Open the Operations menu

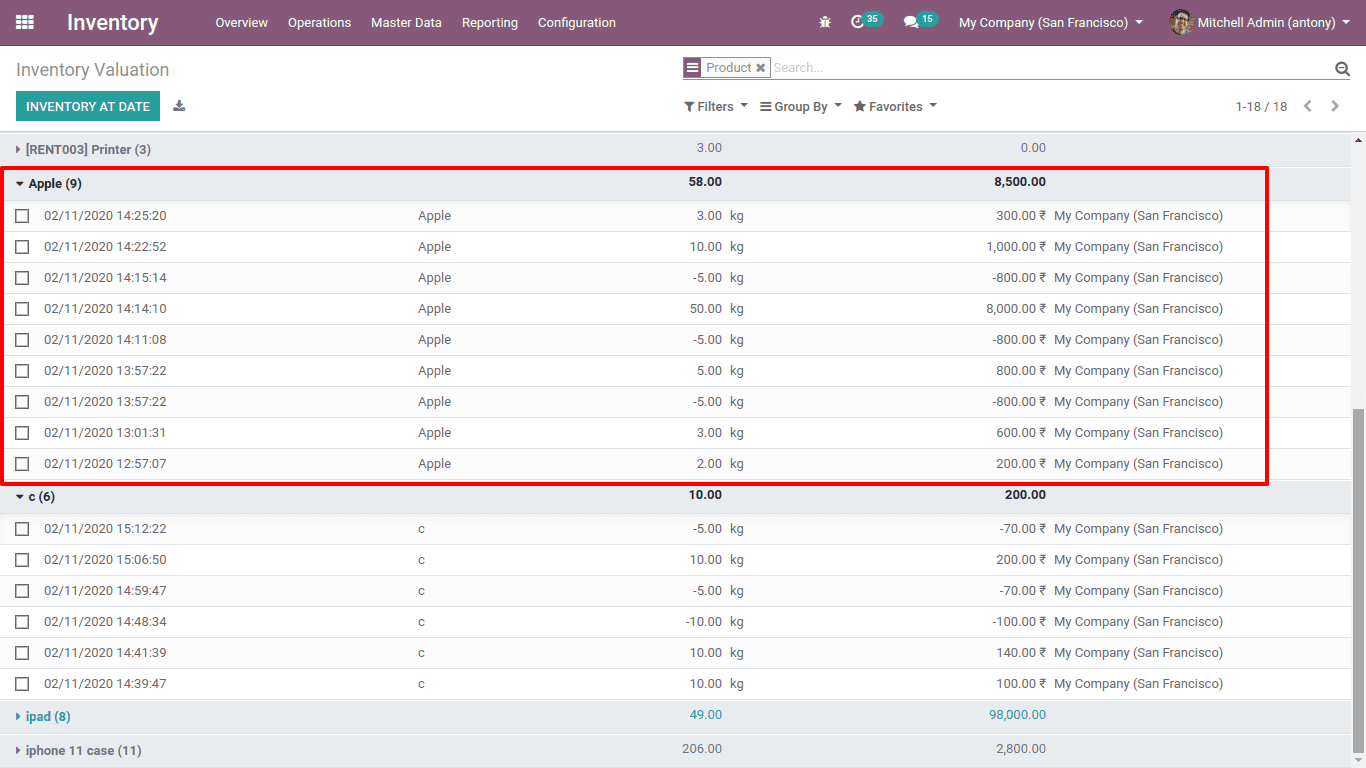pyautogui.click(x=319, y=22)
